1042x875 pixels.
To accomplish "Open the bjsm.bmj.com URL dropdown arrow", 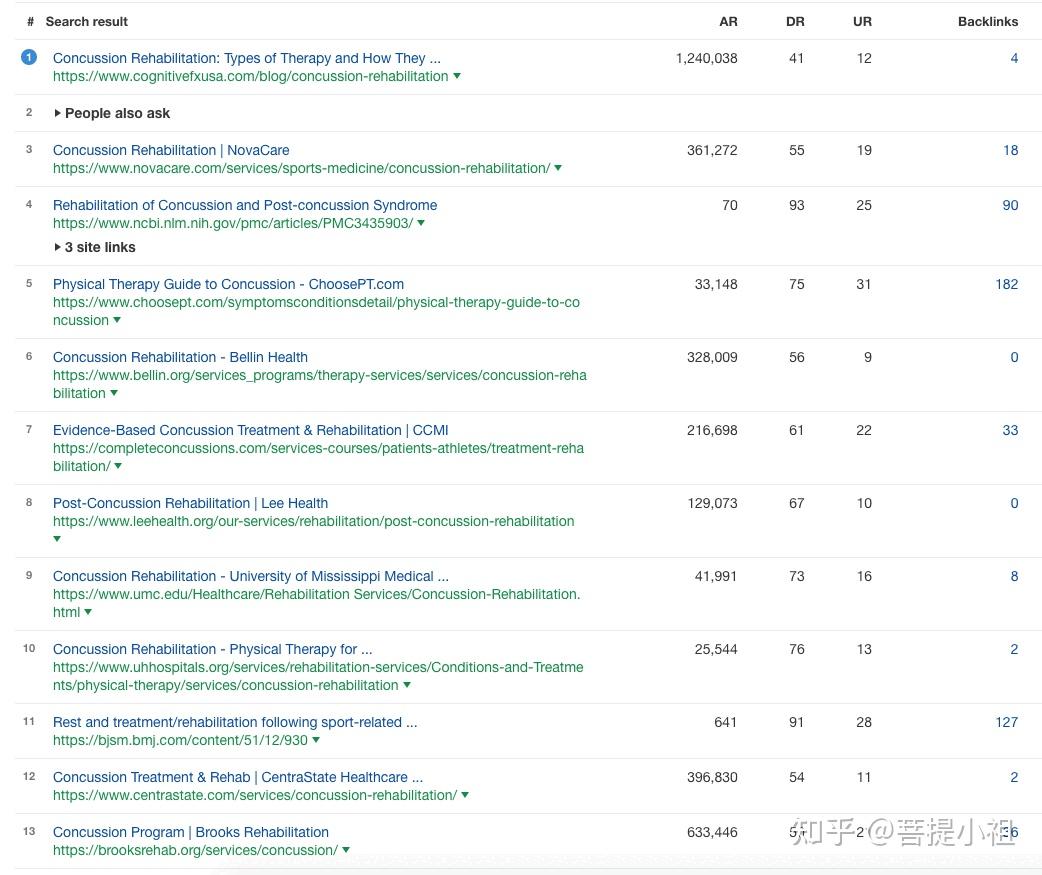I will pyautogui.click(x=316, y=740).
